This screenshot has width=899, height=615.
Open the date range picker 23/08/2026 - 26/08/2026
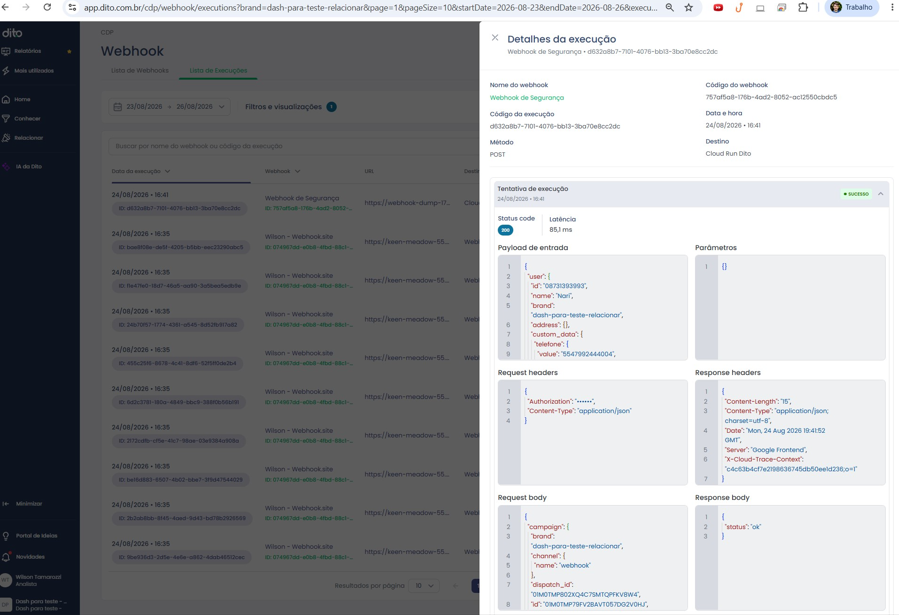click(169, 107)
